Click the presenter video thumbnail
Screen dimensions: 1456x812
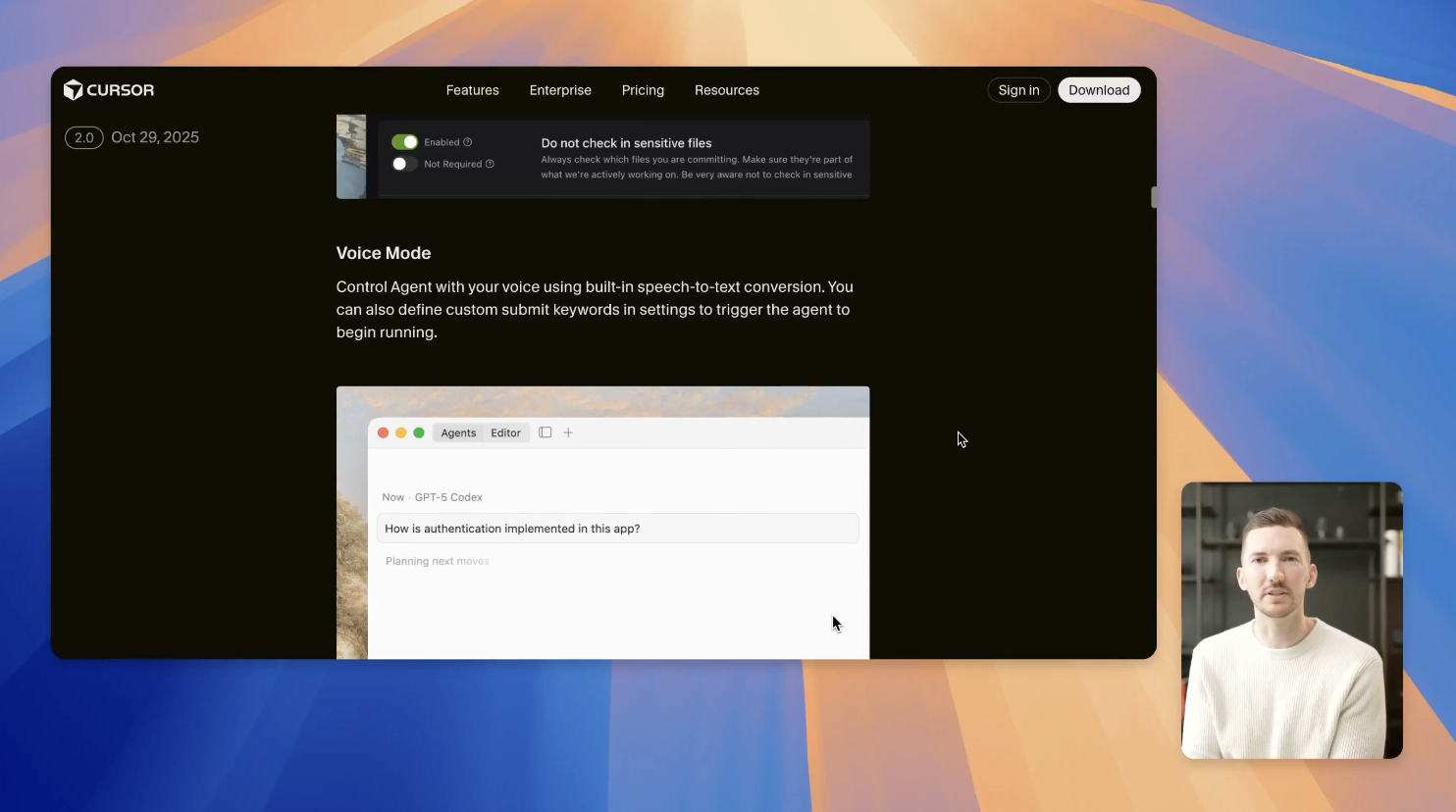click(x=1291, y=620)
